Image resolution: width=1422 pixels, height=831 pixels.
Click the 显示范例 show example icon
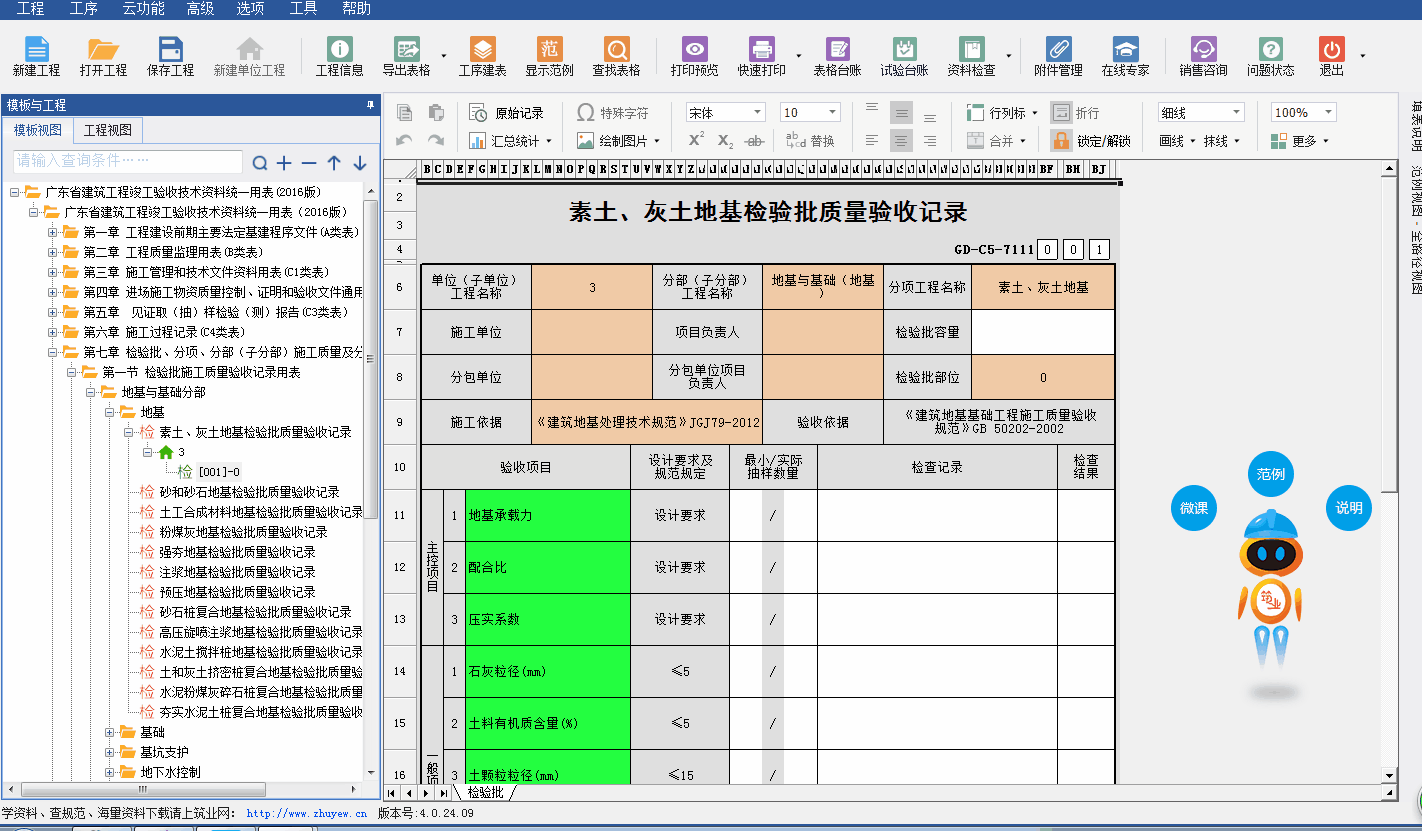(549, 56)
